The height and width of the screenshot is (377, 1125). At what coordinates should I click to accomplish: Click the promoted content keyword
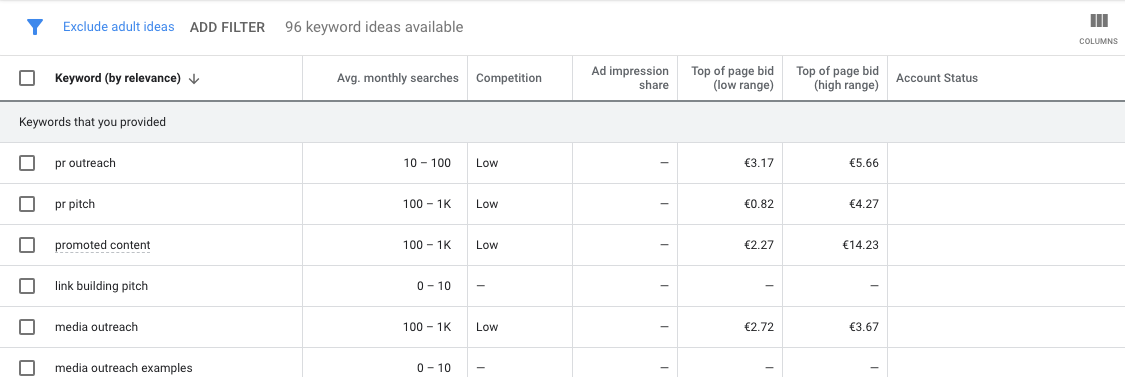103,245
